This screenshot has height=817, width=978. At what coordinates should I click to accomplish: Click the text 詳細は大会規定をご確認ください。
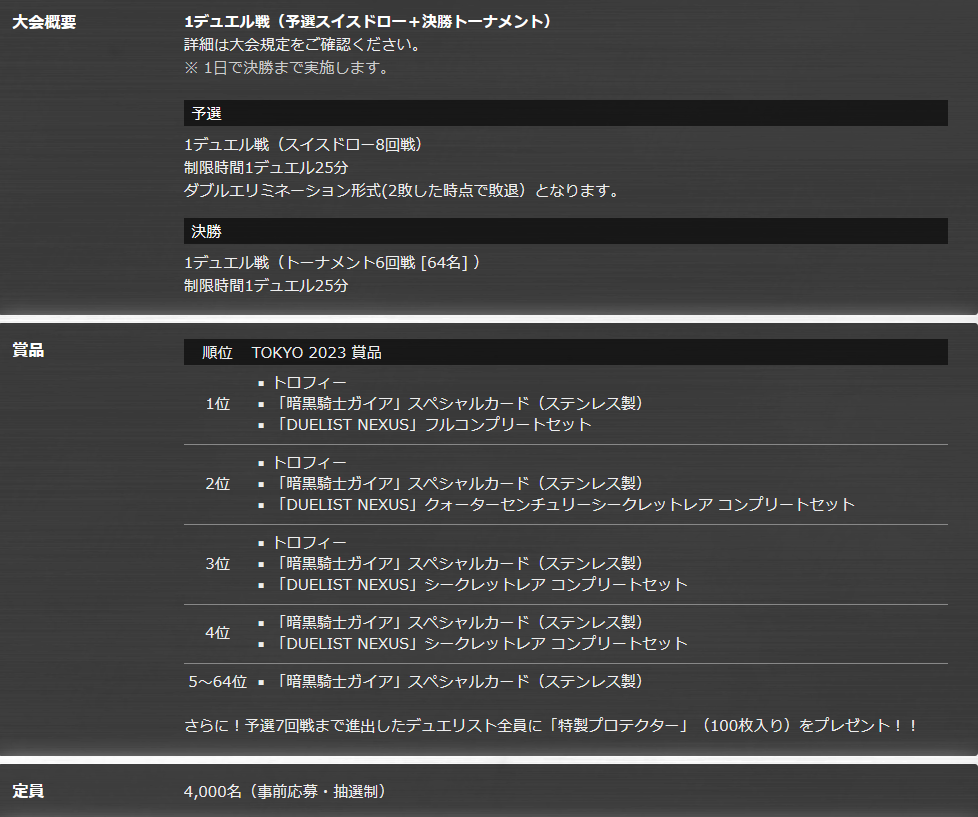click(x=305, y=45)
